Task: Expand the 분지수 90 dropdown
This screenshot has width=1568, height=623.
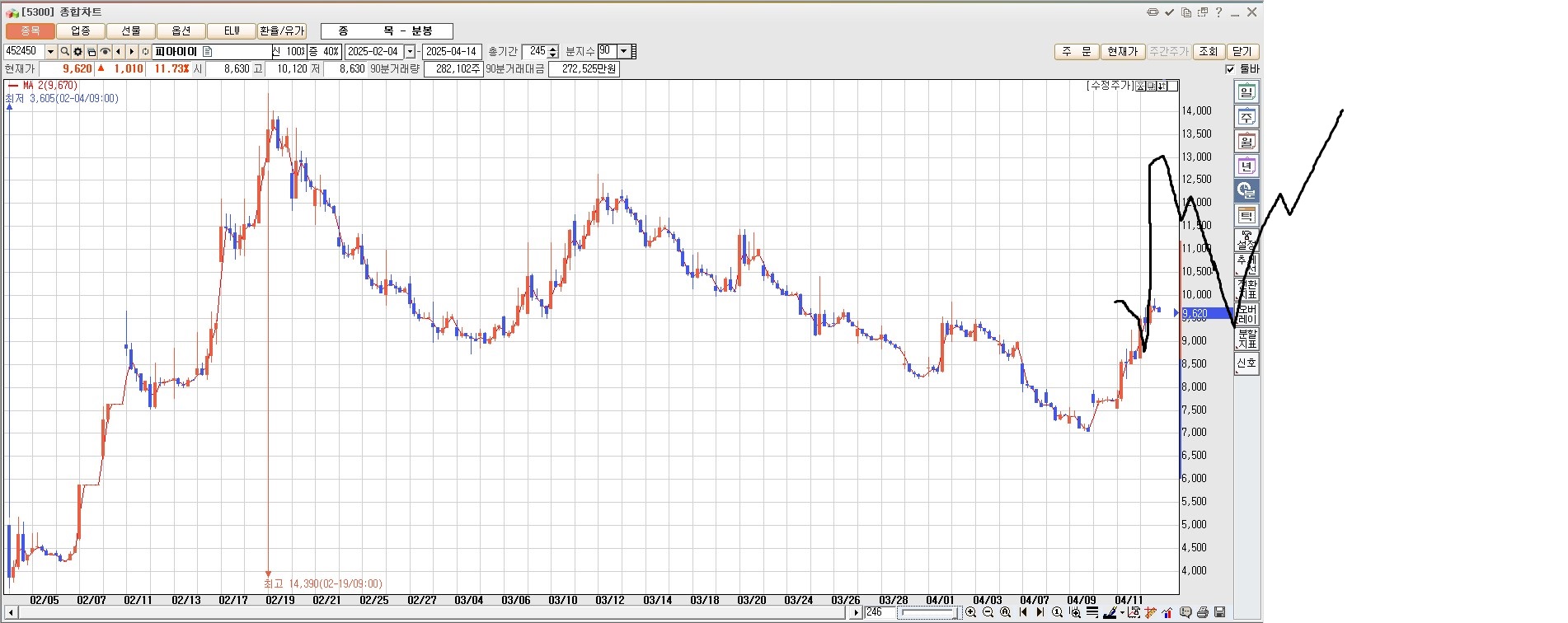Action: 623,51
